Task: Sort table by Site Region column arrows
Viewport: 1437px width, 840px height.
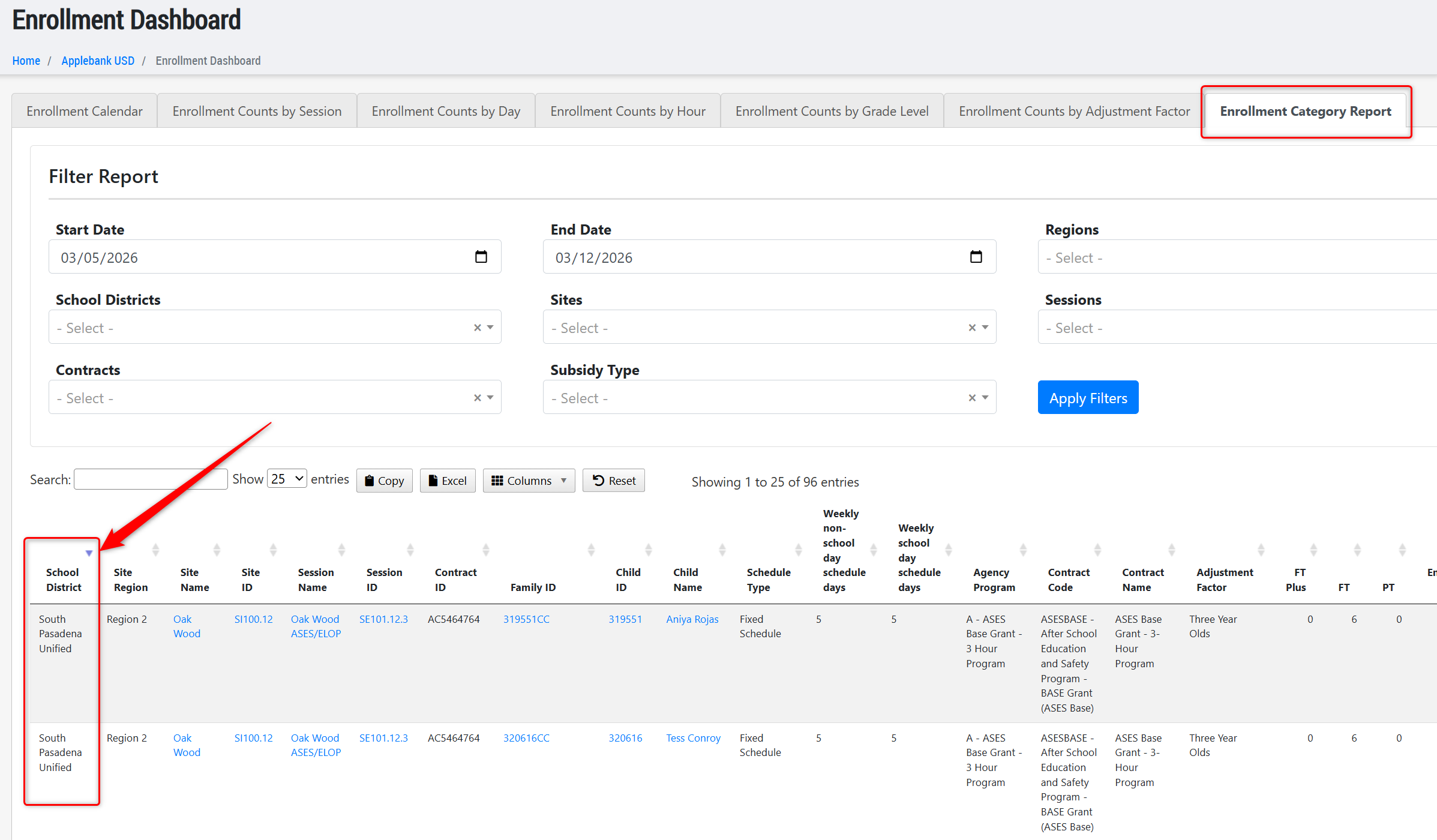Action: coord(155,550)
